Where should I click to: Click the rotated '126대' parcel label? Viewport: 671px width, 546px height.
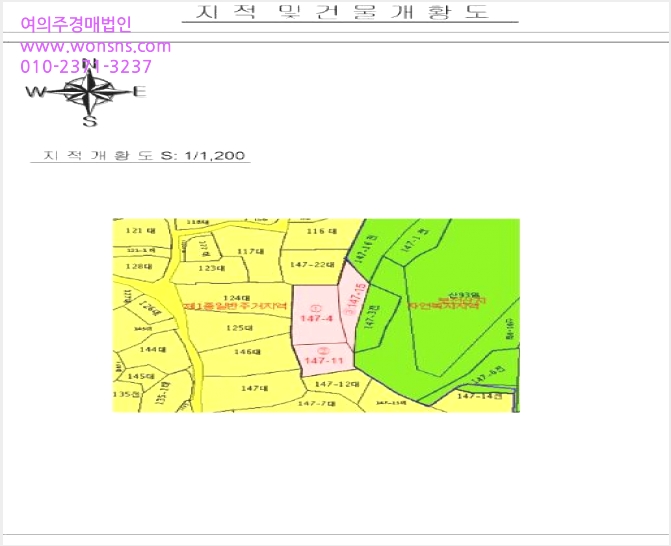pos(150,310)
